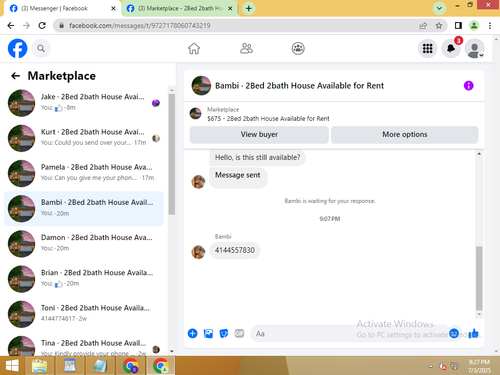Screen dimensions: 500x375
Task: Open the first Chrome taskbar icon
Action: click(x=131, y=366)
